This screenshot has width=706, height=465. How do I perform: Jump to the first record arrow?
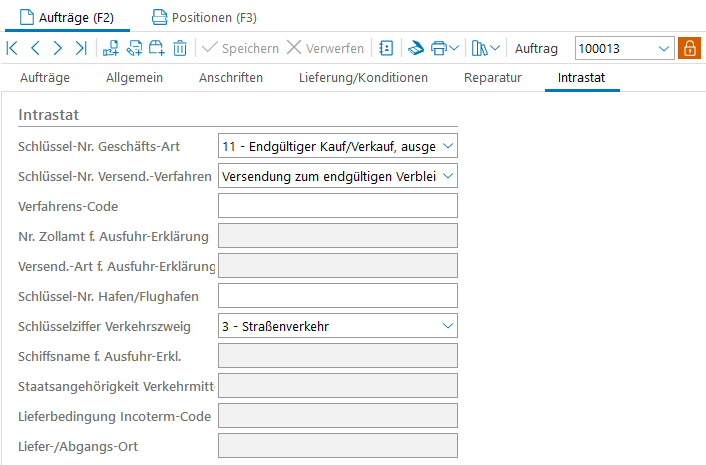[x=12, y=48]
